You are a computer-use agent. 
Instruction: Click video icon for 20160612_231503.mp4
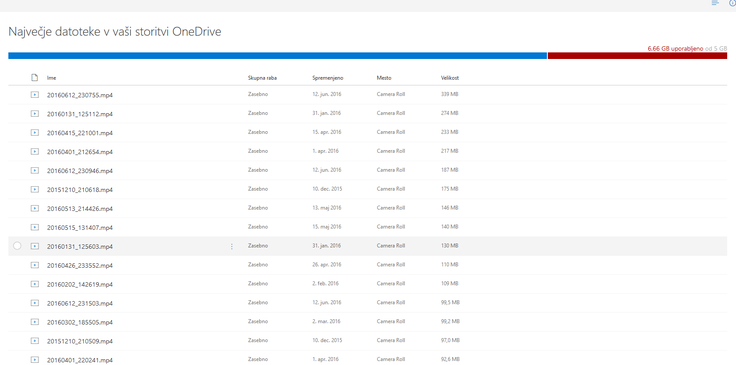click(34, 303)
